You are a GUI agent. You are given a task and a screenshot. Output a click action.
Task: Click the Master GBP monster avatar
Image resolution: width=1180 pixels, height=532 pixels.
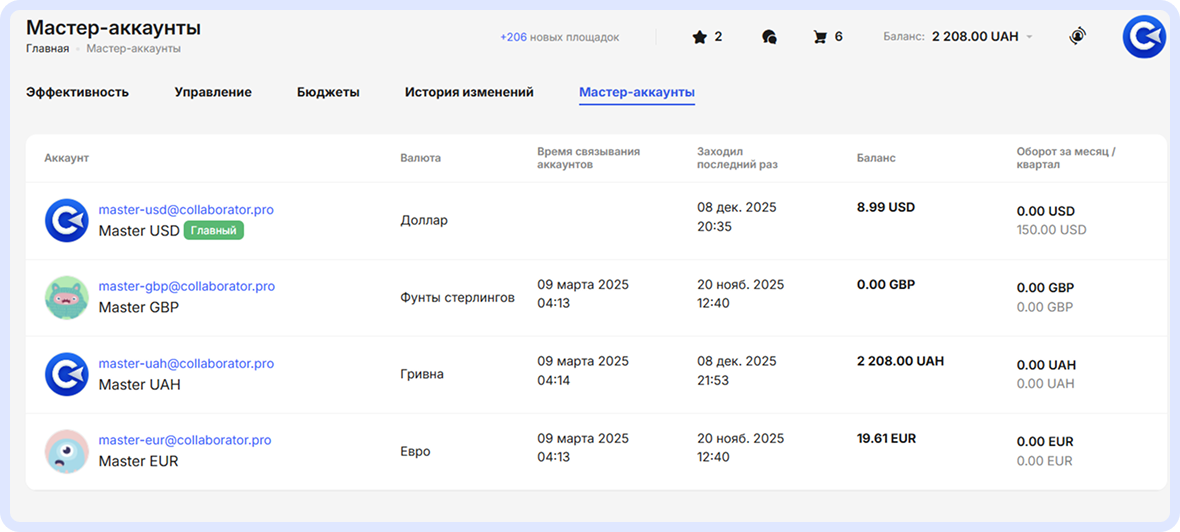coord(67,297)
